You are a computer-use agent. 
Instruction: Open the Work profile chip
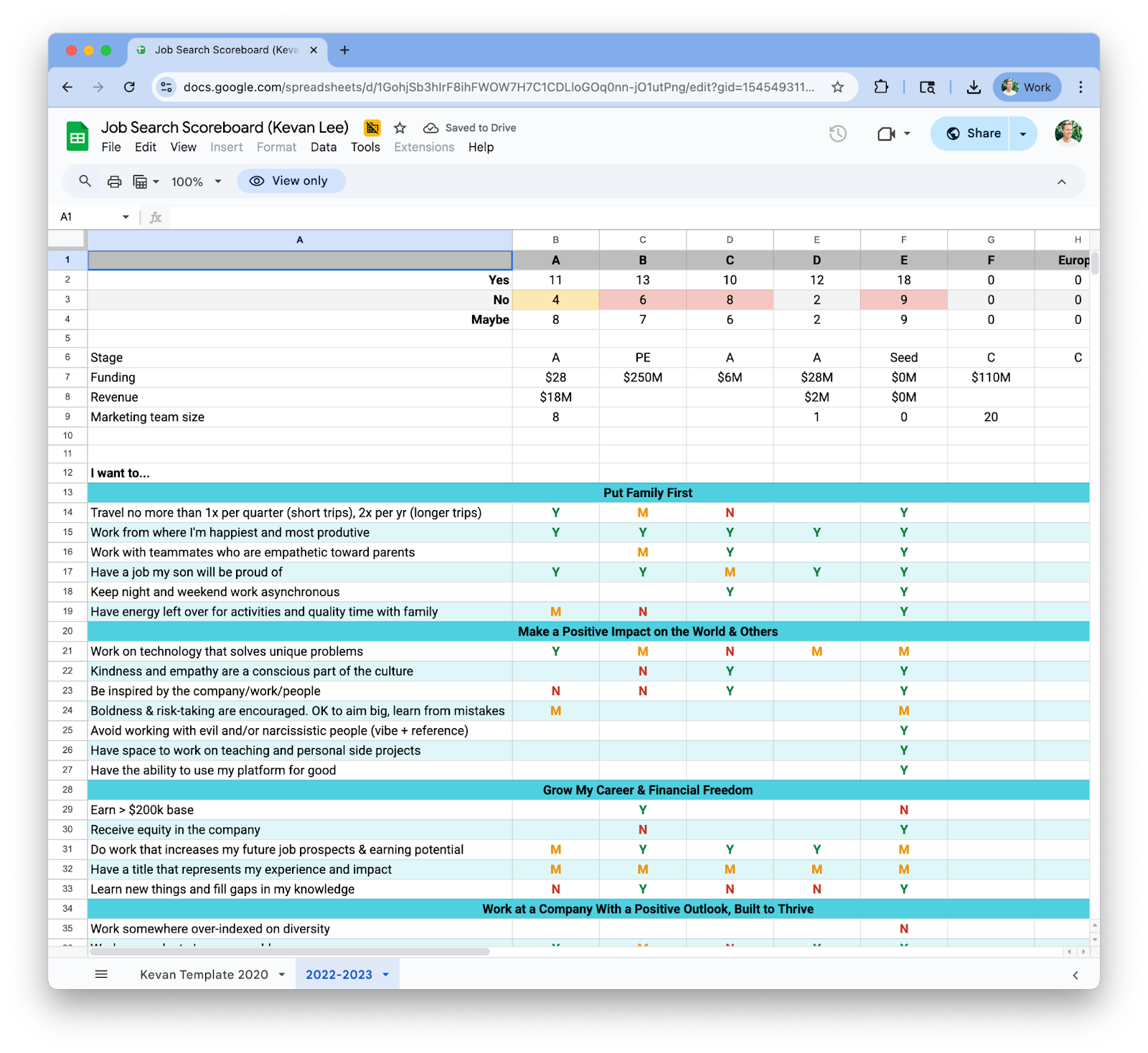pyautogui.click(x=1027, y=87)
